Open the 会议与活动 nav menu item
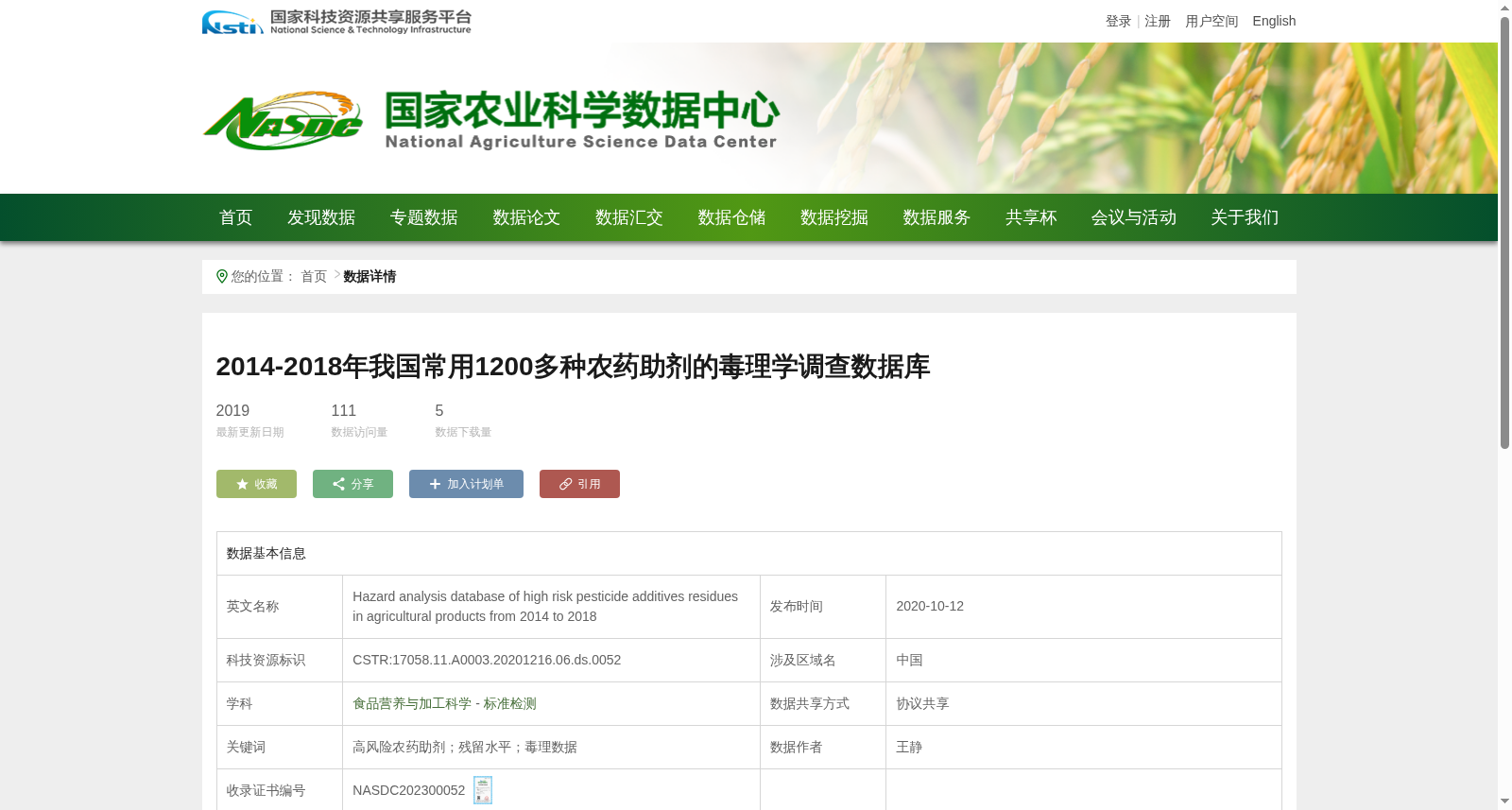Image resolution: width=1512 pixels, height=810 pixels. (x=1134, y=217)
